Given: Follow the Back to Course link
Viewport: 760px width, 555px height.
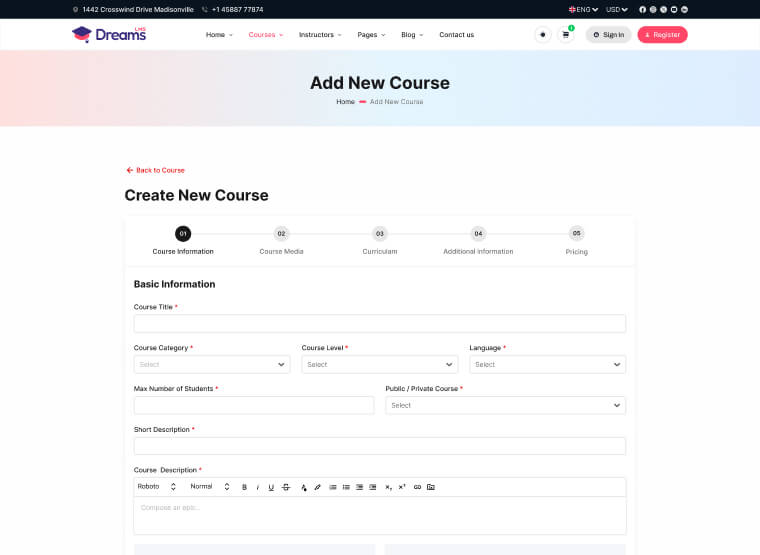Looking at the screenshot, I should coord(155,170).
